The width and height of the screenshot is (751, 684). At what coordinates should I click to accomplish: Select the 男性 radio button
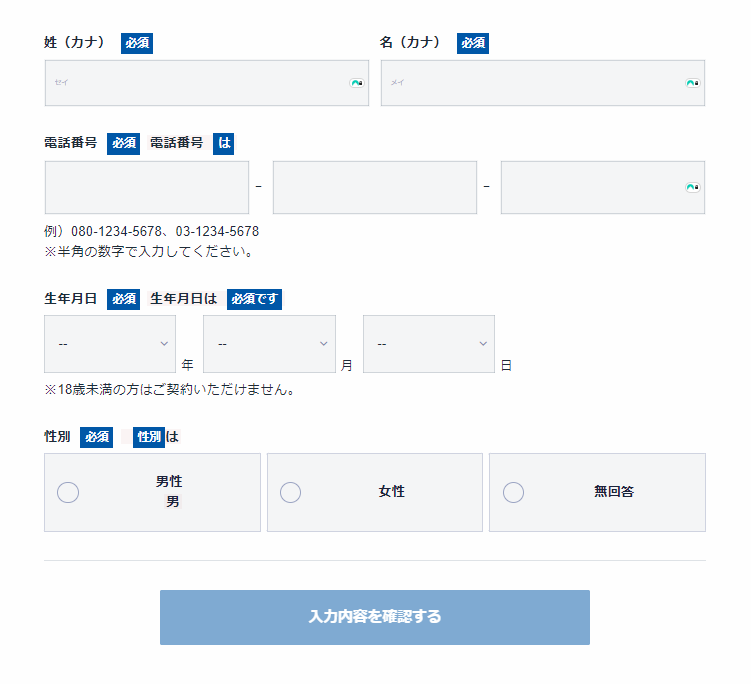69,492
